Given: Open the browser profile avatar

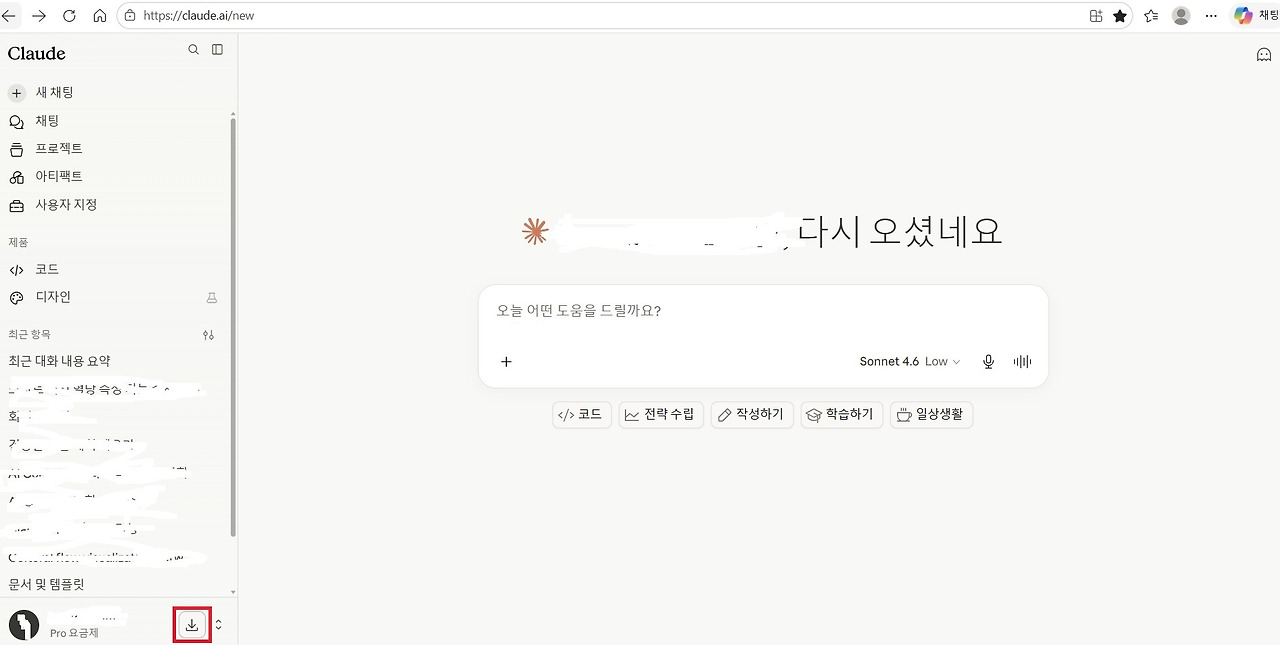Looking at the screenshot, I should [x=1181, y=16].
